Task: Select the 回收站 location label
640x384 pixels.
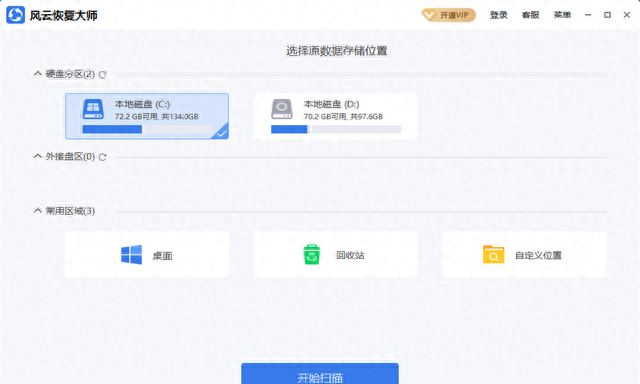Action: point(350,255)
